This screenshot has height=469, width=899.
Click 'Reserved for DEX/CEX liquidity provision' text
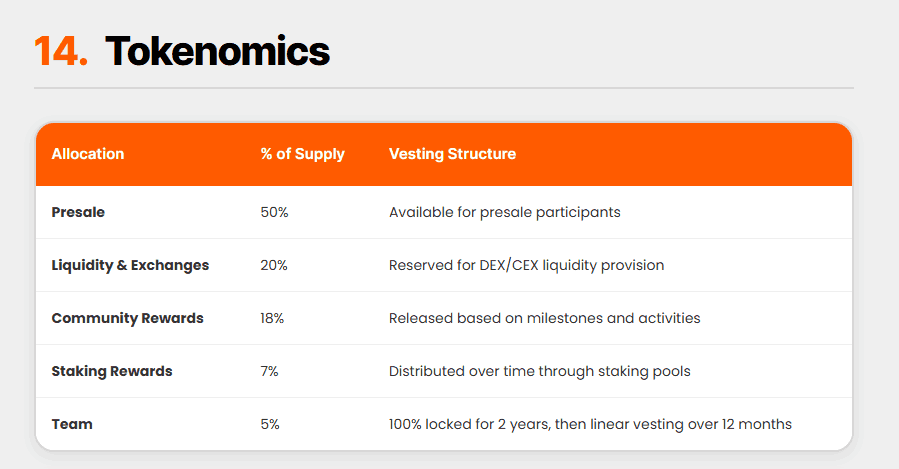pyautogui.click(x=526, y=265)
